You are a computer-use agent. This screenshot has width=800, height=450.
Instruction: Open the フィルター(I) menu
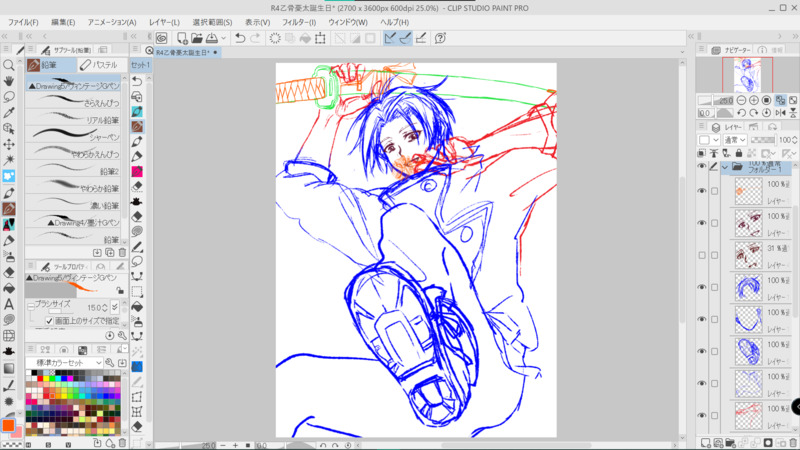coord(299,22)
